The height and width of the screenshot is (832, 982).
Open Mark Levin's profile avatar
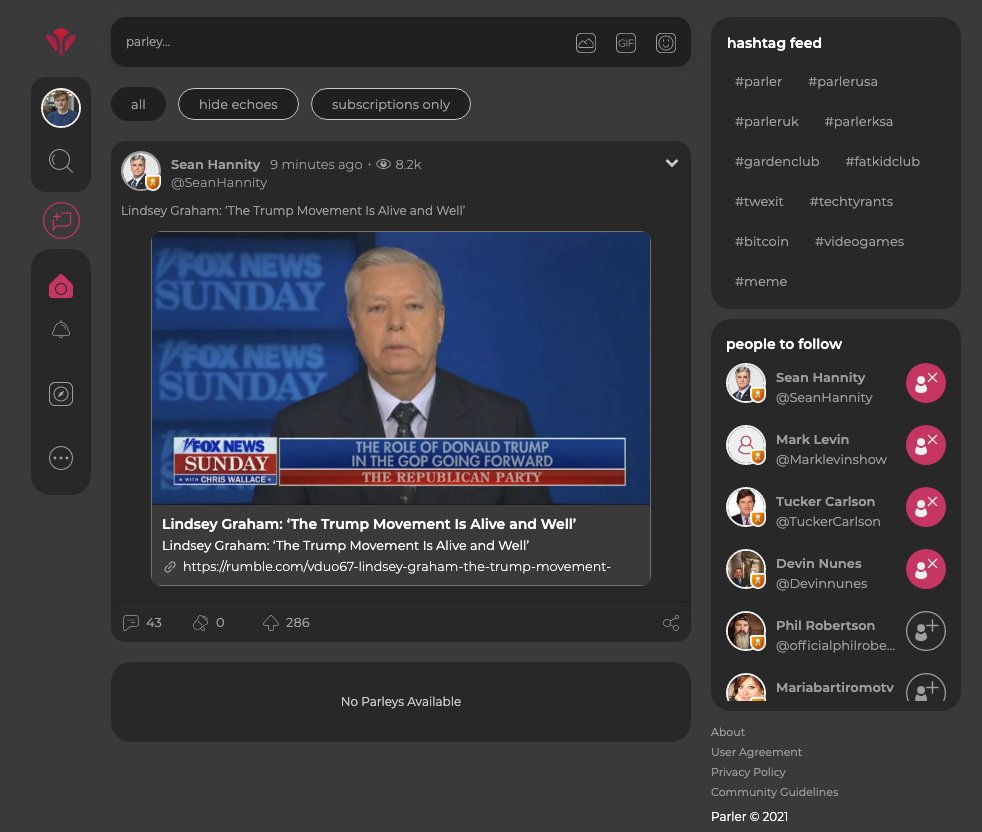coord(745,445)
